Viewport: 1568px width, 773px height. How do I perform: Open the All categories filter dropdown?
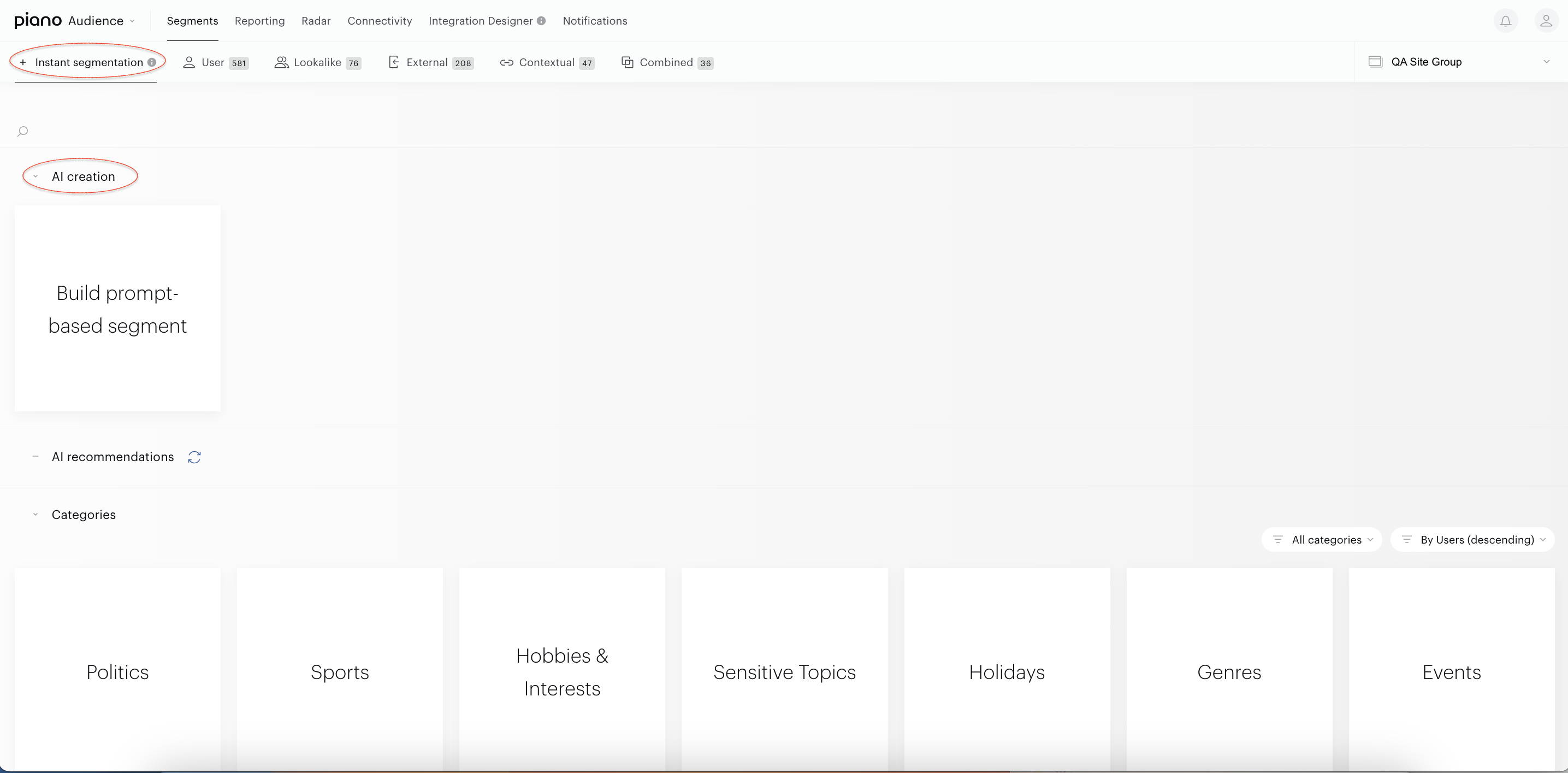click(1322, 540)
